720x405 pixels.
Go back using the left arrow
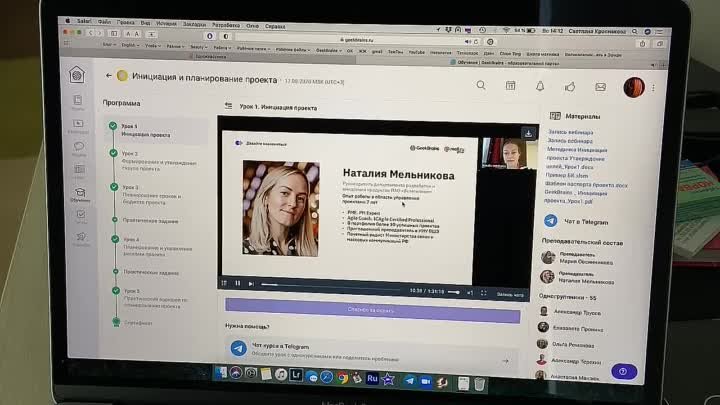coord(108,75)
